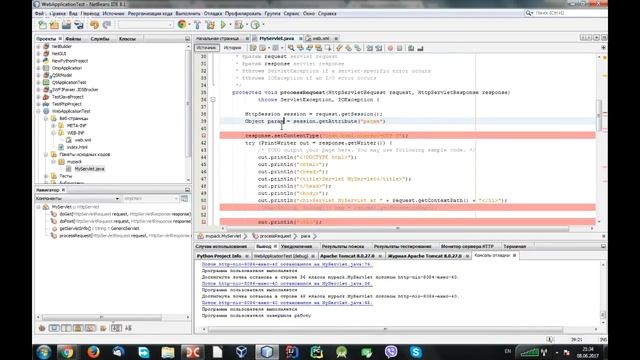Click the editor horizontal scrollbar

[398, 229]
